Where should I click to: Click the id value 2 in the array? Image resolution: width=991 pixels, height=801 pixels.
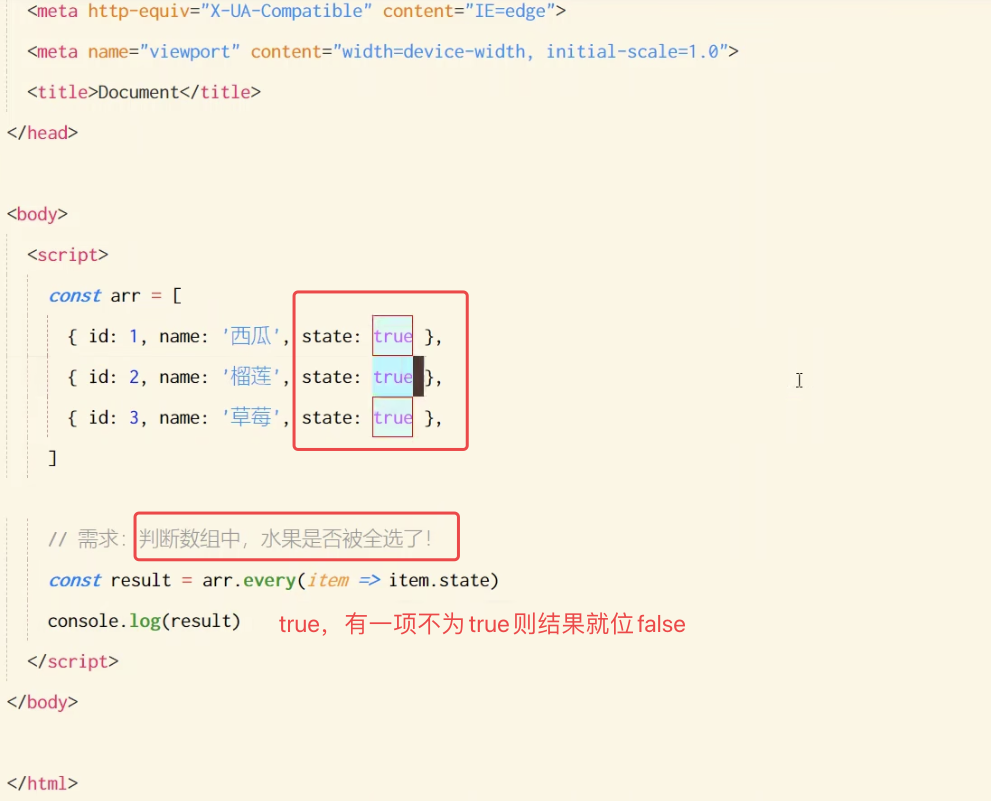pos(133,377)
